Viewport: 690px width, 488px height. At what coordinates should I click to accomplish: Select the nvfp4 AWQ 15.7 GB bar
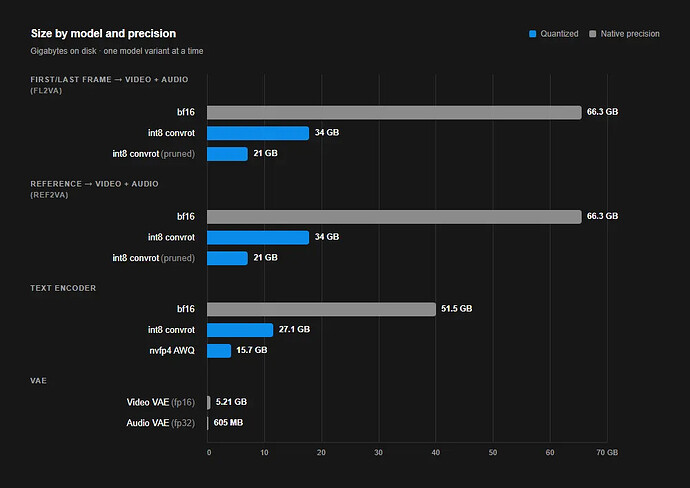219,350
